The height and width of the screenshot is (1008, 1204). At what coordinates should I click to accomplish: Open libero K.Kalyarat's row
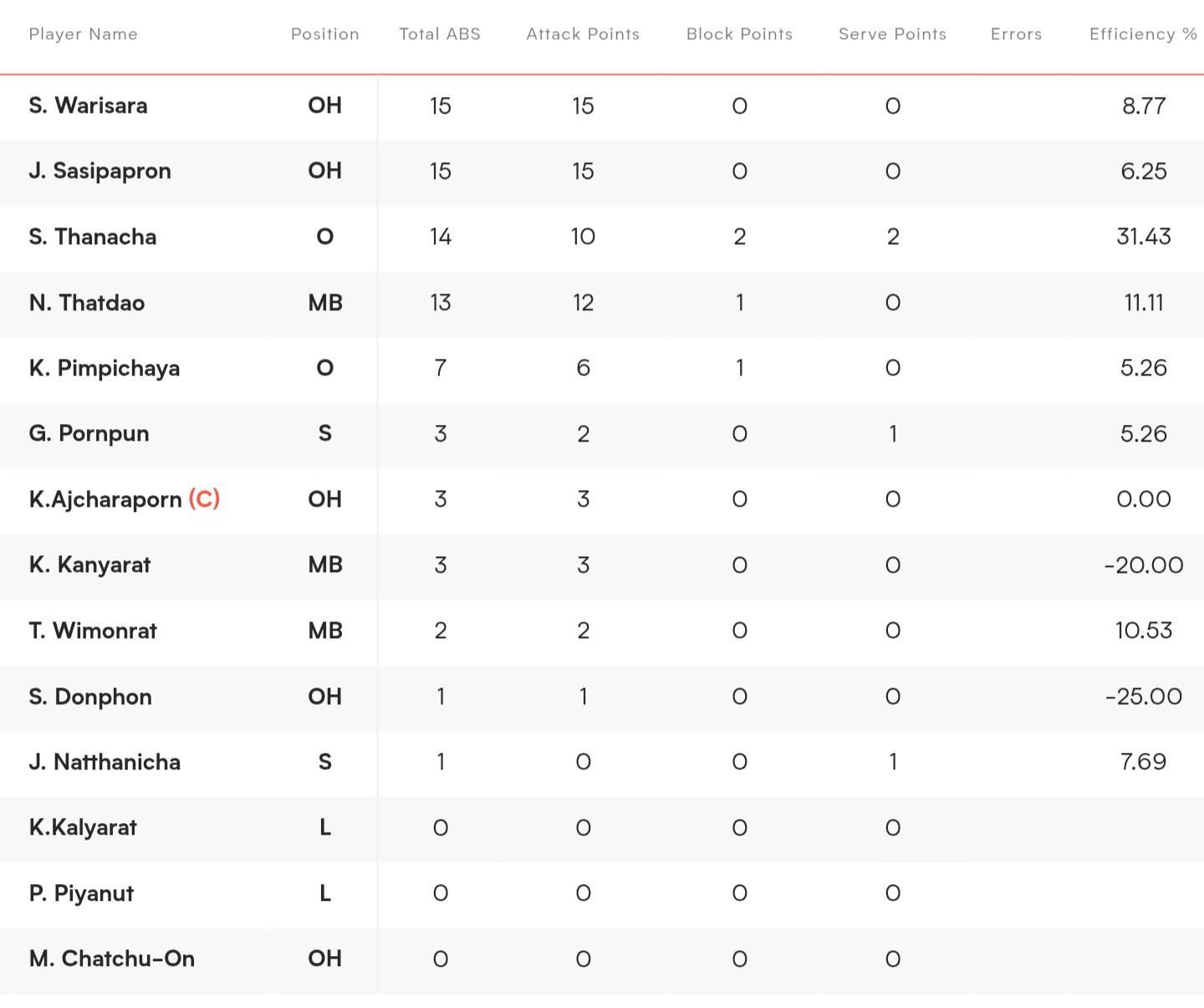602,828
